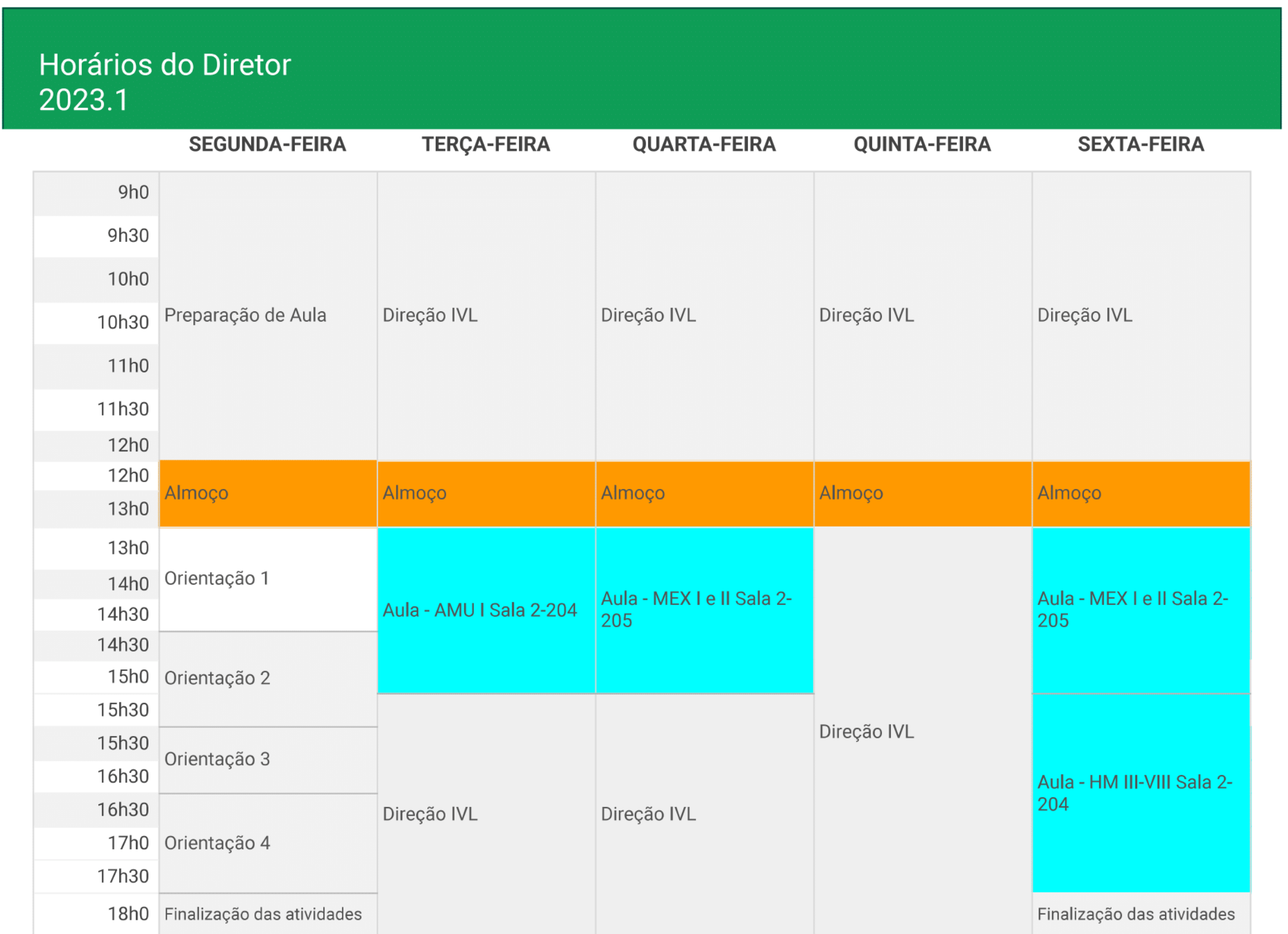This screenshot has width=1288, height=934.
Task: Click the Orientação 1 cell
Action: (x=267, y=579)
